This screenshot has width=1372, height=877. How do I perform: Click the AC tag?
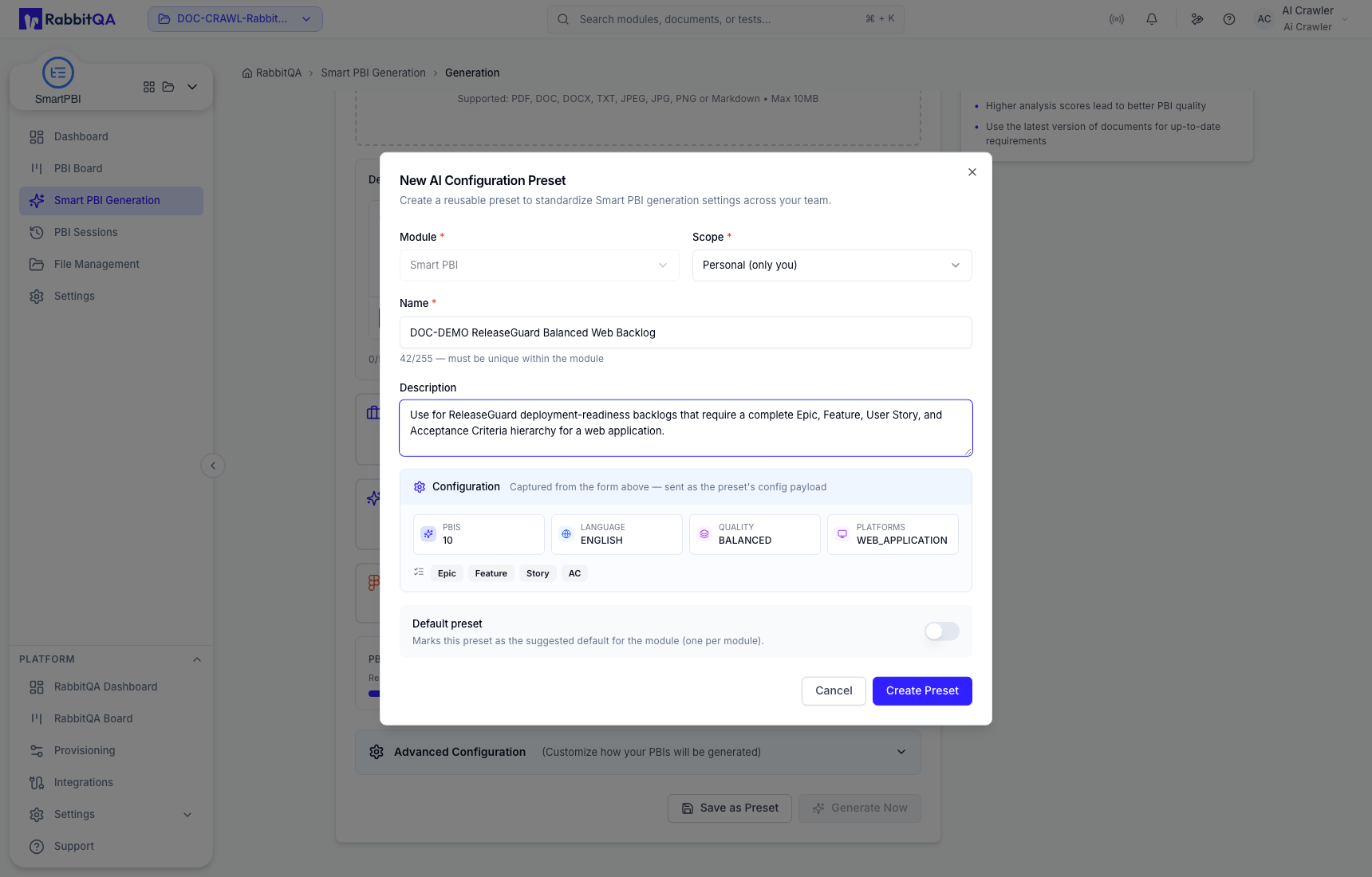tap(574, 573)
